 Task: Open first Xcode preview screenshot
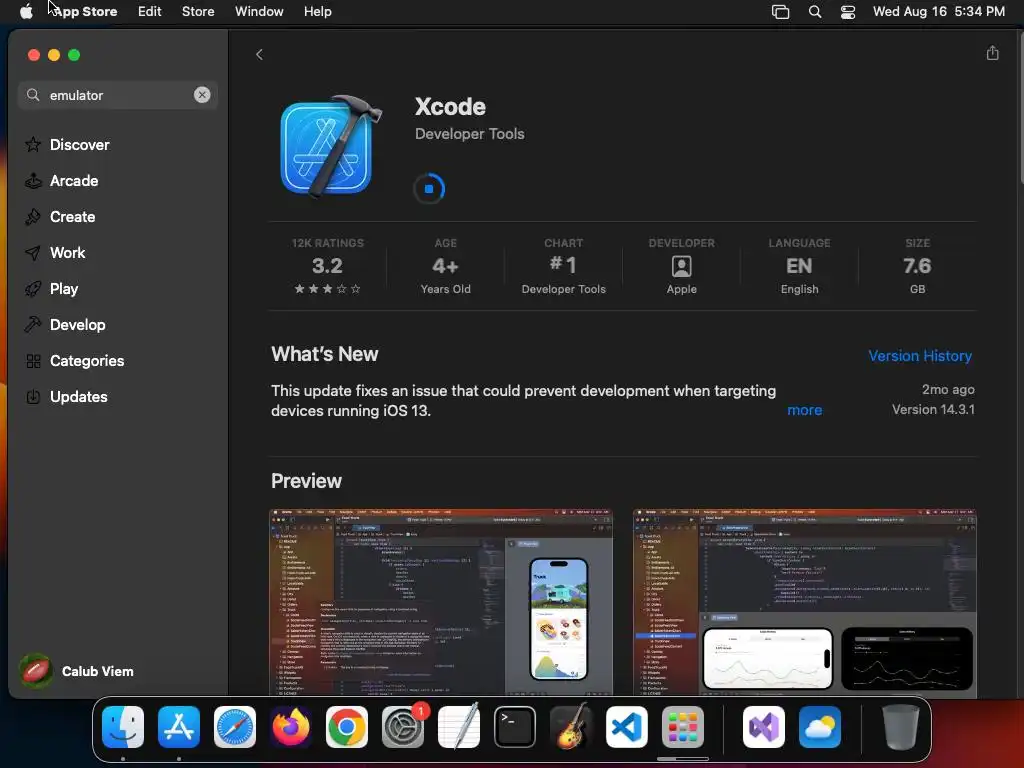[x=441, y=602]
